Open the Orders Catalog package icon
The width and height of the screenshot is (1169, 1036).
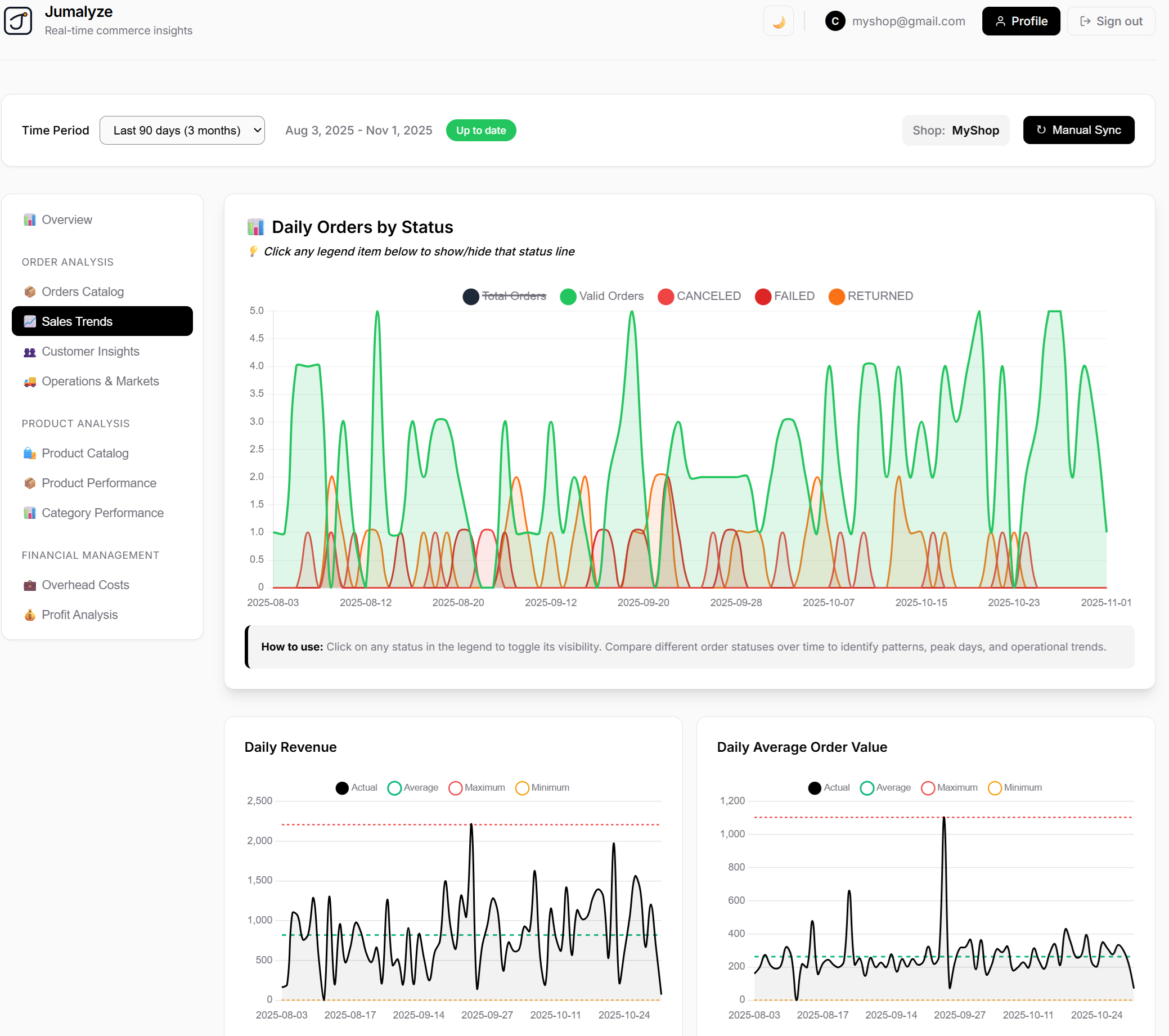coord(29,291)
